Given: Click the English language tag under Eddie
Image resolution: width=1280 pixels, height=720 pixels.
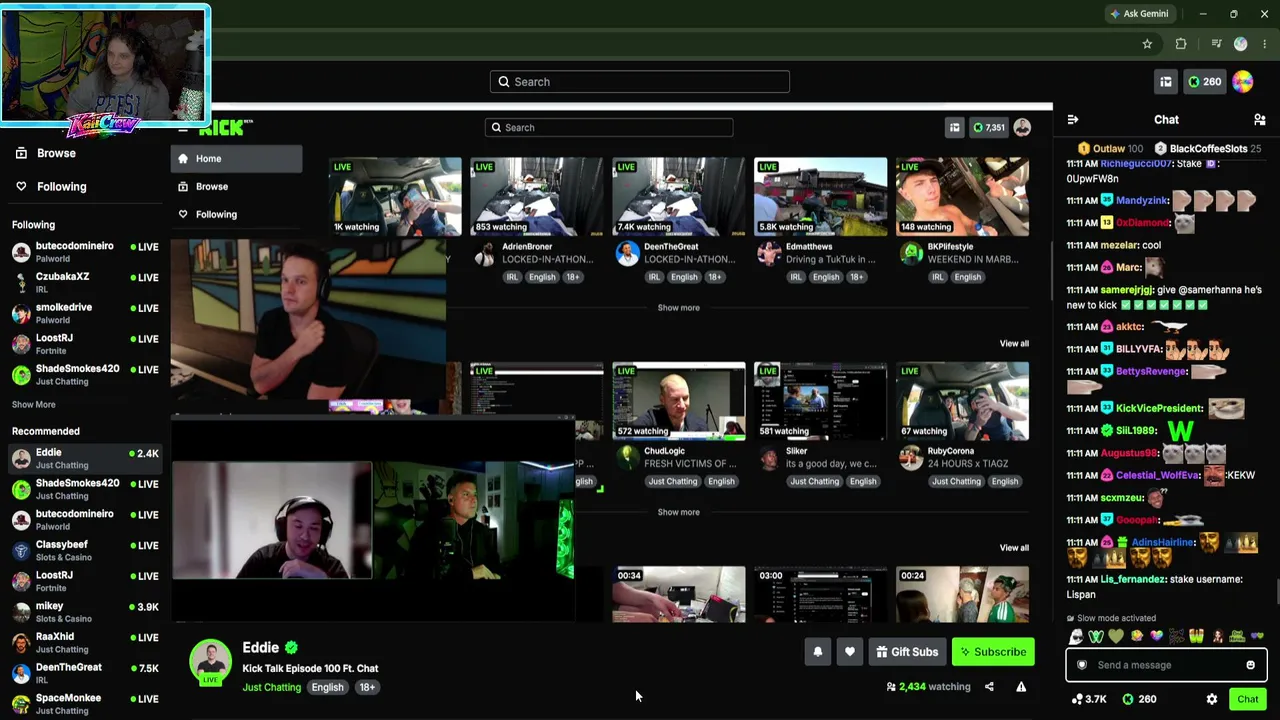Looking at the screenshot, I should coord(327,688).
